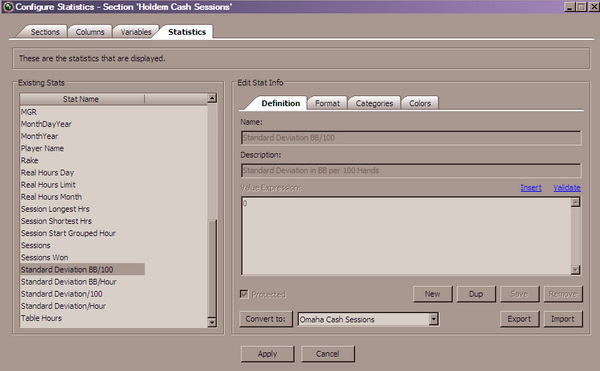The height and width of the screenshot is (371, 600).
Task: Click the Stat Name column header
Action: tap(82, 99)
